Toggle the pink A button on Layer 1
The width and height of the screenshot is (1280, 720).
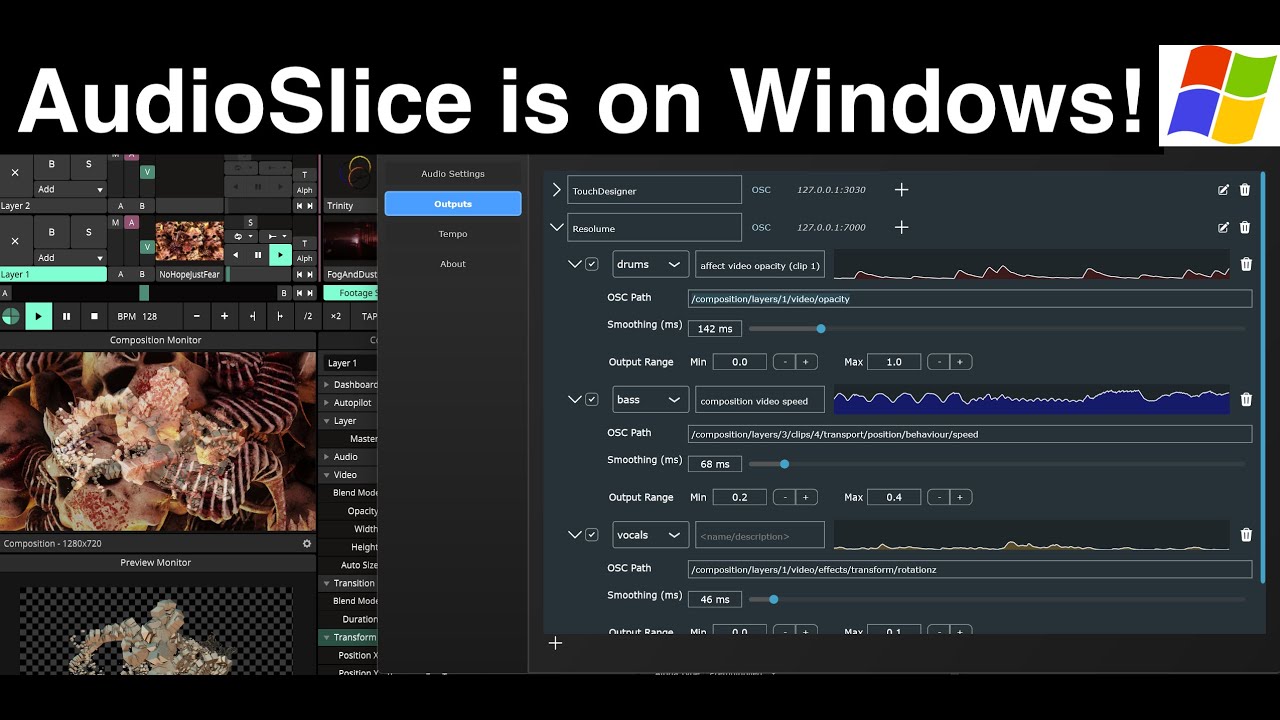click(x=131, y=222)
